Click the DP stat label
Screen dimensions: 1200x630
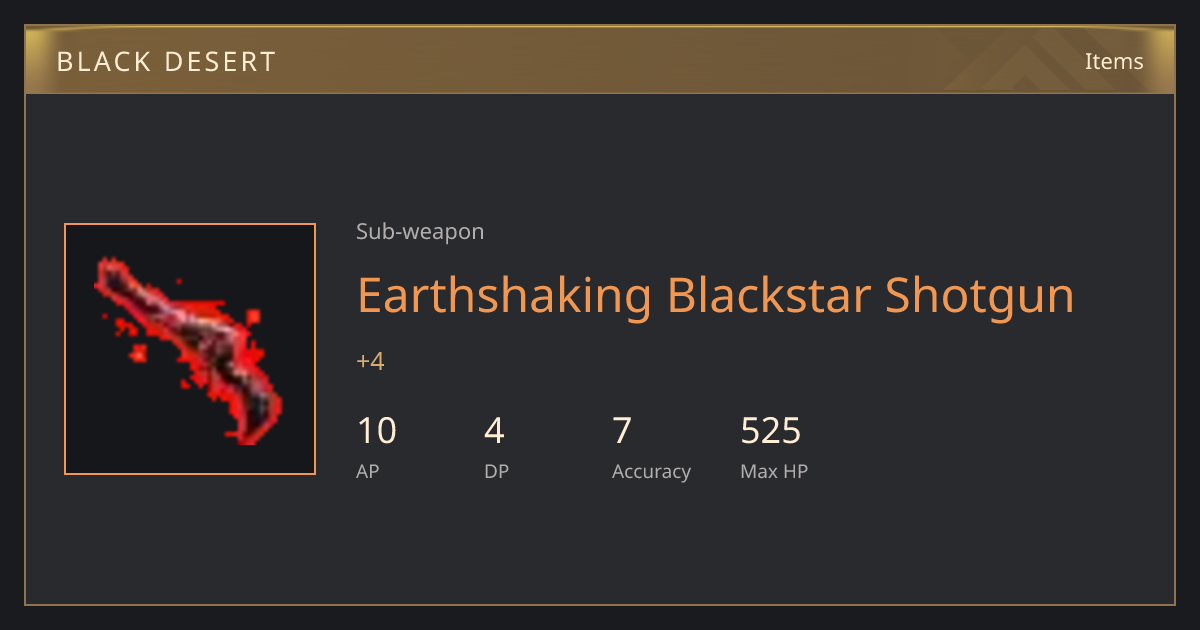[x=496, y=471]
